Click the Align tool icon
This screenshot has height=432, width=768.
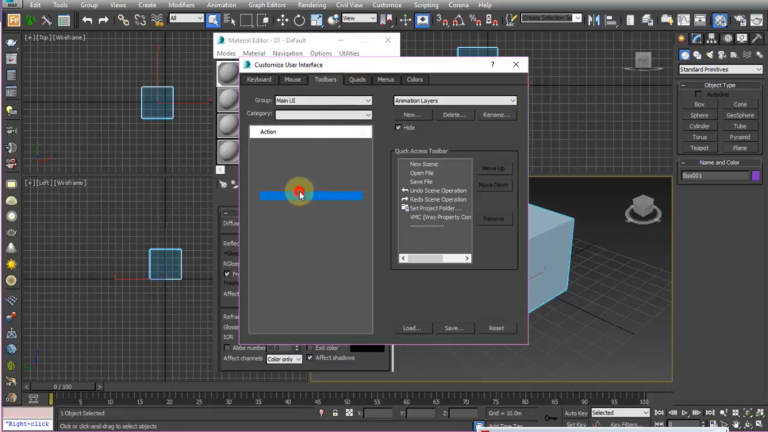(x=610, y=20)
